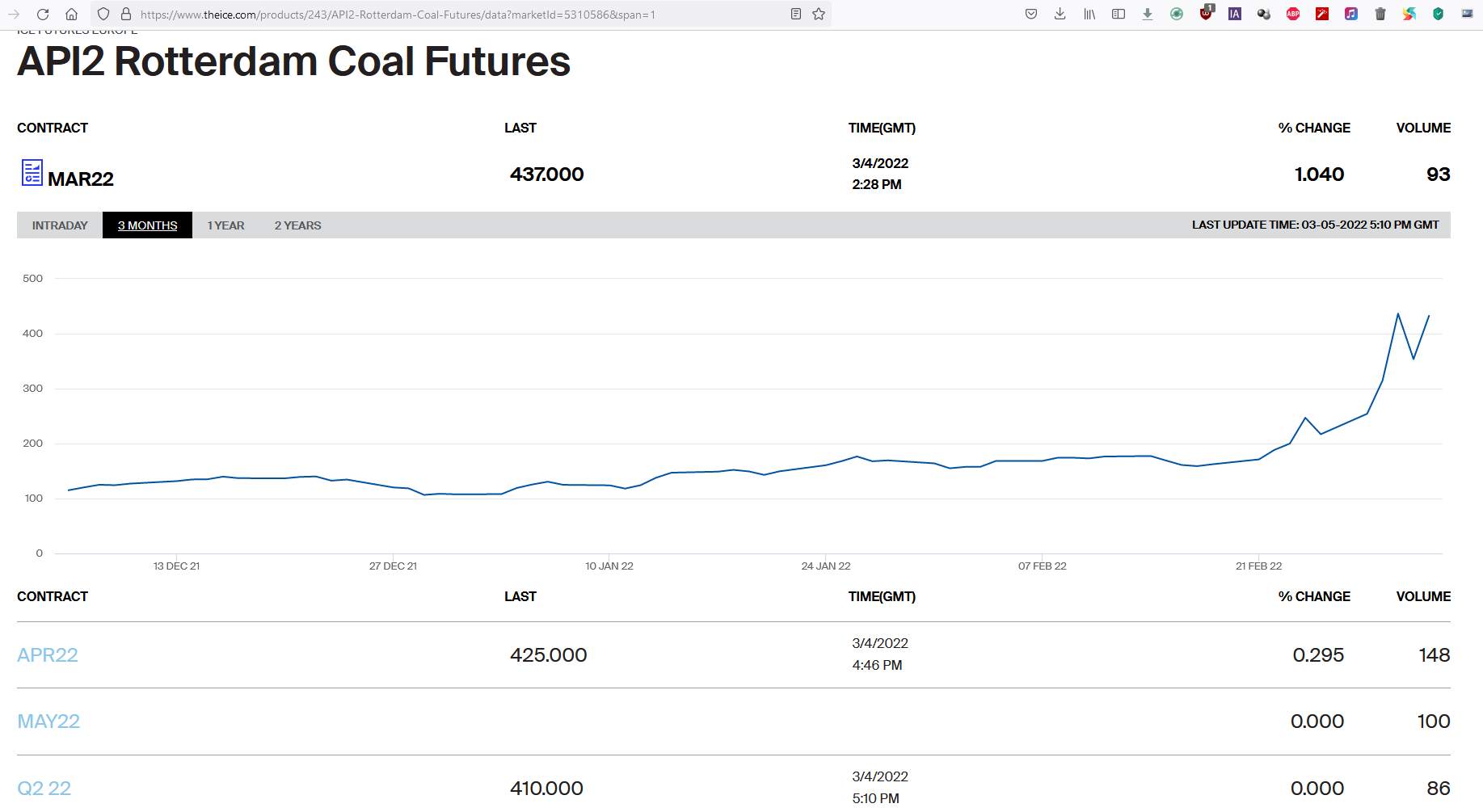Toggle reader view in the address bar
This screenshot has width=1483, height=812.
[x=796, y=15]
